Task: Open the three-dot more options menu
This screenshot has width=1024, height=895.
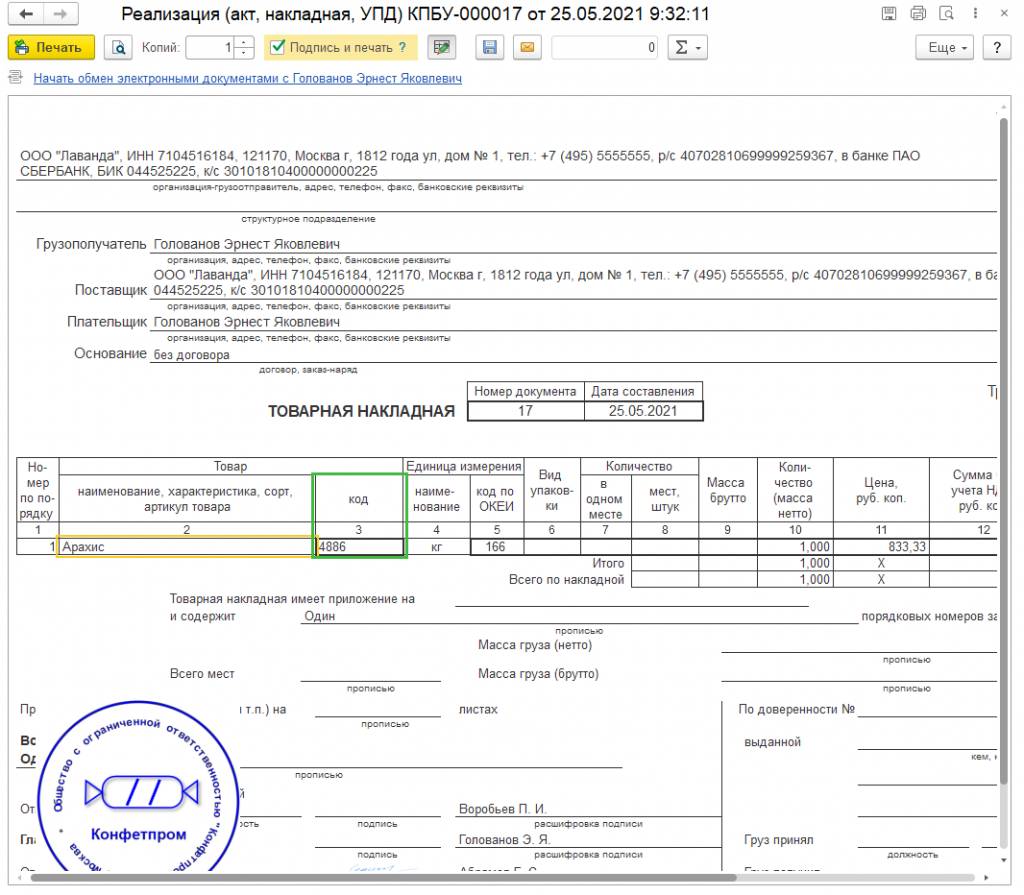Action: coord(975,13)
